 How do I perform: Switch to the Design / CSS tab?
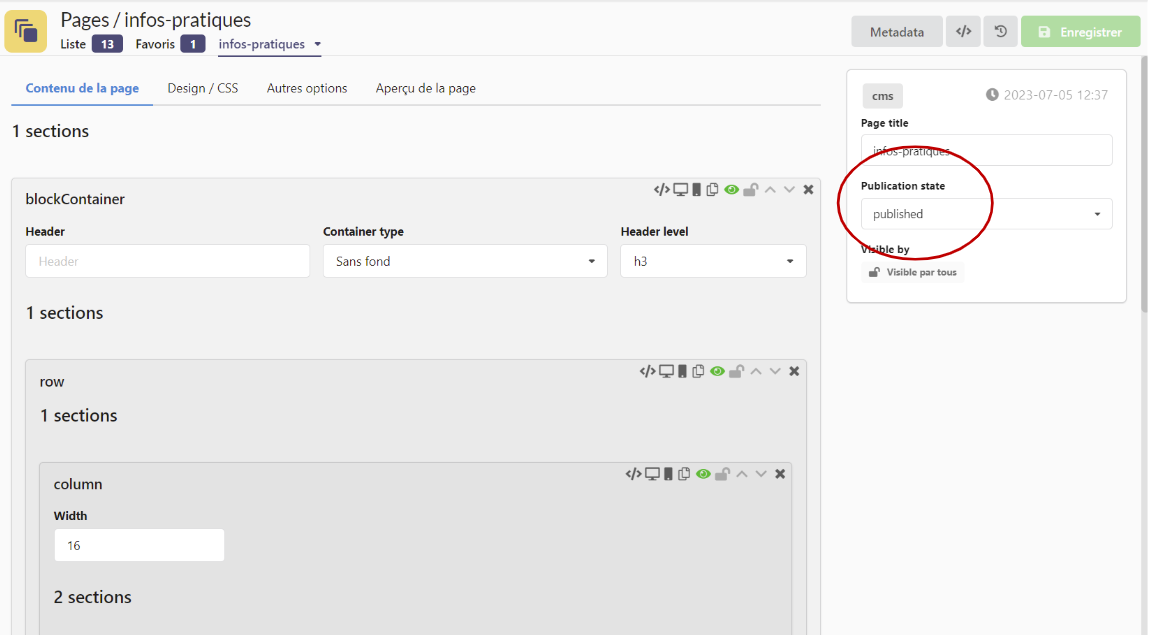click(203, 88)
